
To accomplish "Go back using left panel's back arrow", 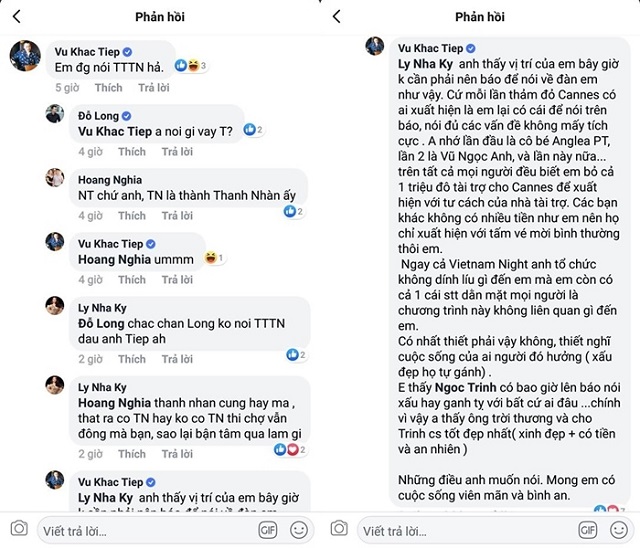I will (15, 17).
